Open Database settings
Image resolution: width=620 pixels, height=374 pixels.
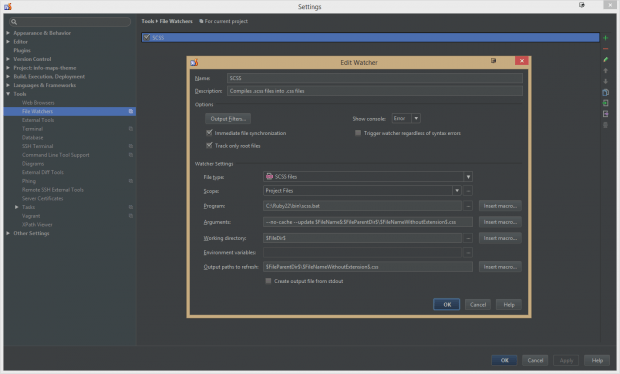pyautogui.click(x=32, y=137)
